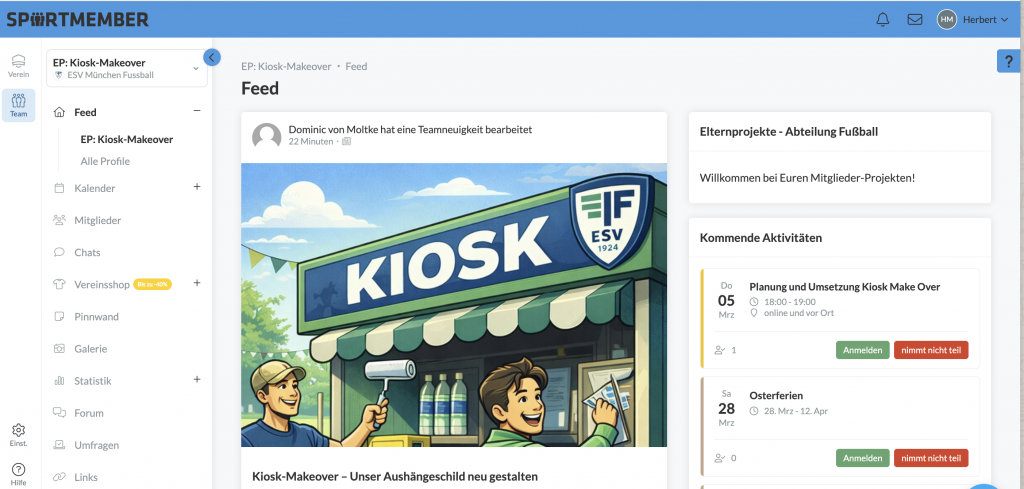The width and height of the screenshot is (1024, 489).
Task: Open the notifications bell icon
Action: 882,20
